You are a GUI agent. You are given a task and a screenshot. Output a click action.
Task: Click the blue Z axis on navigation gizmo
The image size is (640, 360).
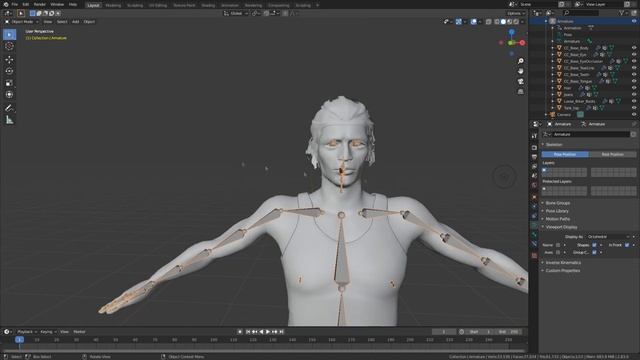(x=511, y=32)
